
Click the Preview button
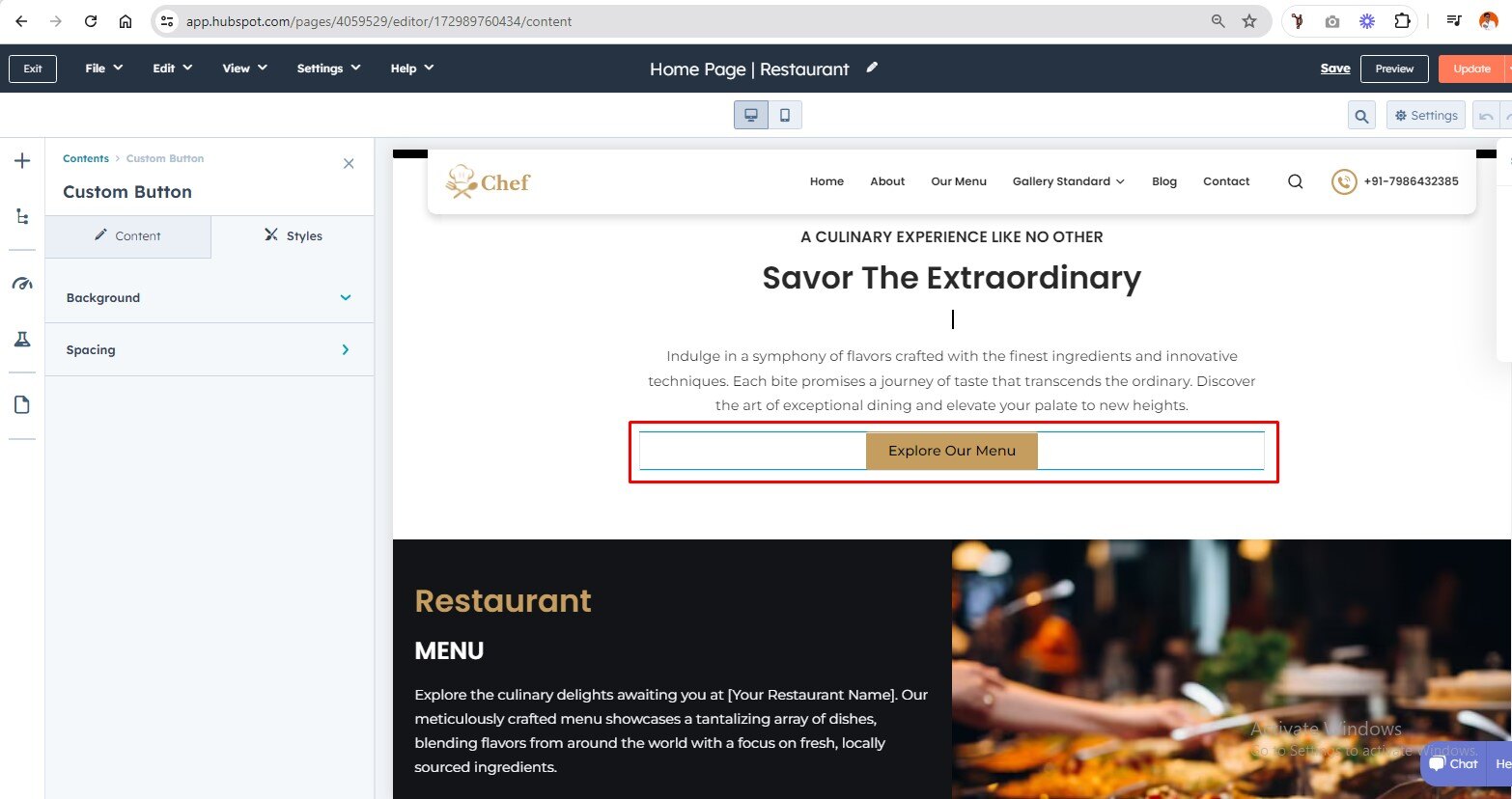(1394, 69)
